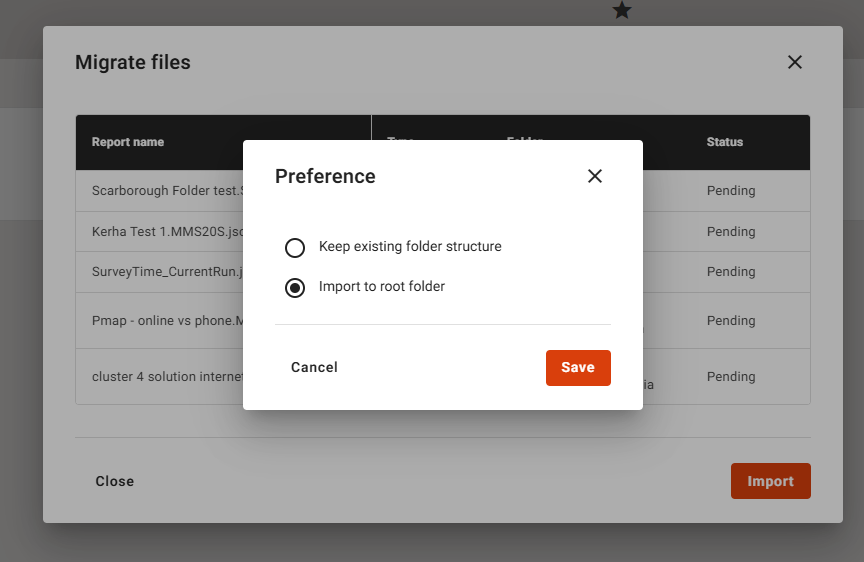Image resolution: width=864 pixels, height=562 pixels.
Task: Choose the Import to root folder radio
Action: tap(295, 288)
